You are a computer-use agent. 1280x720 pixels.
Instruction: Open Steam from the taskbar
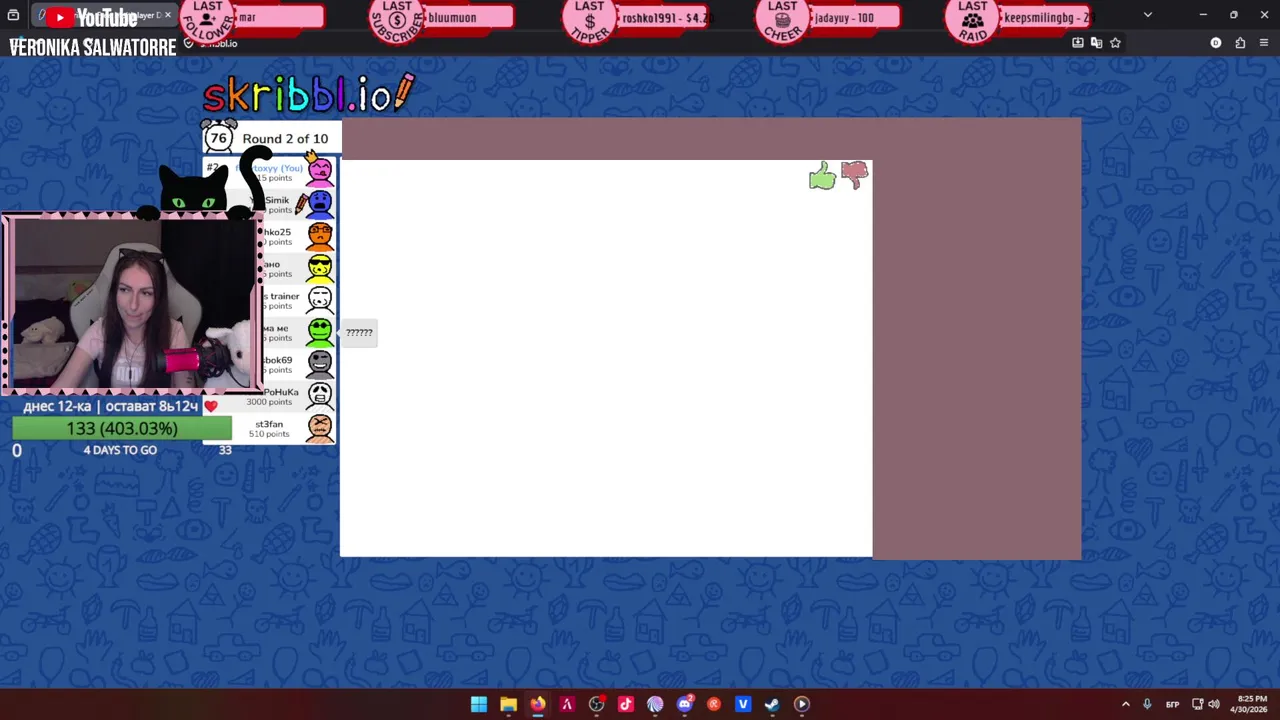click(x=772, y=704)
